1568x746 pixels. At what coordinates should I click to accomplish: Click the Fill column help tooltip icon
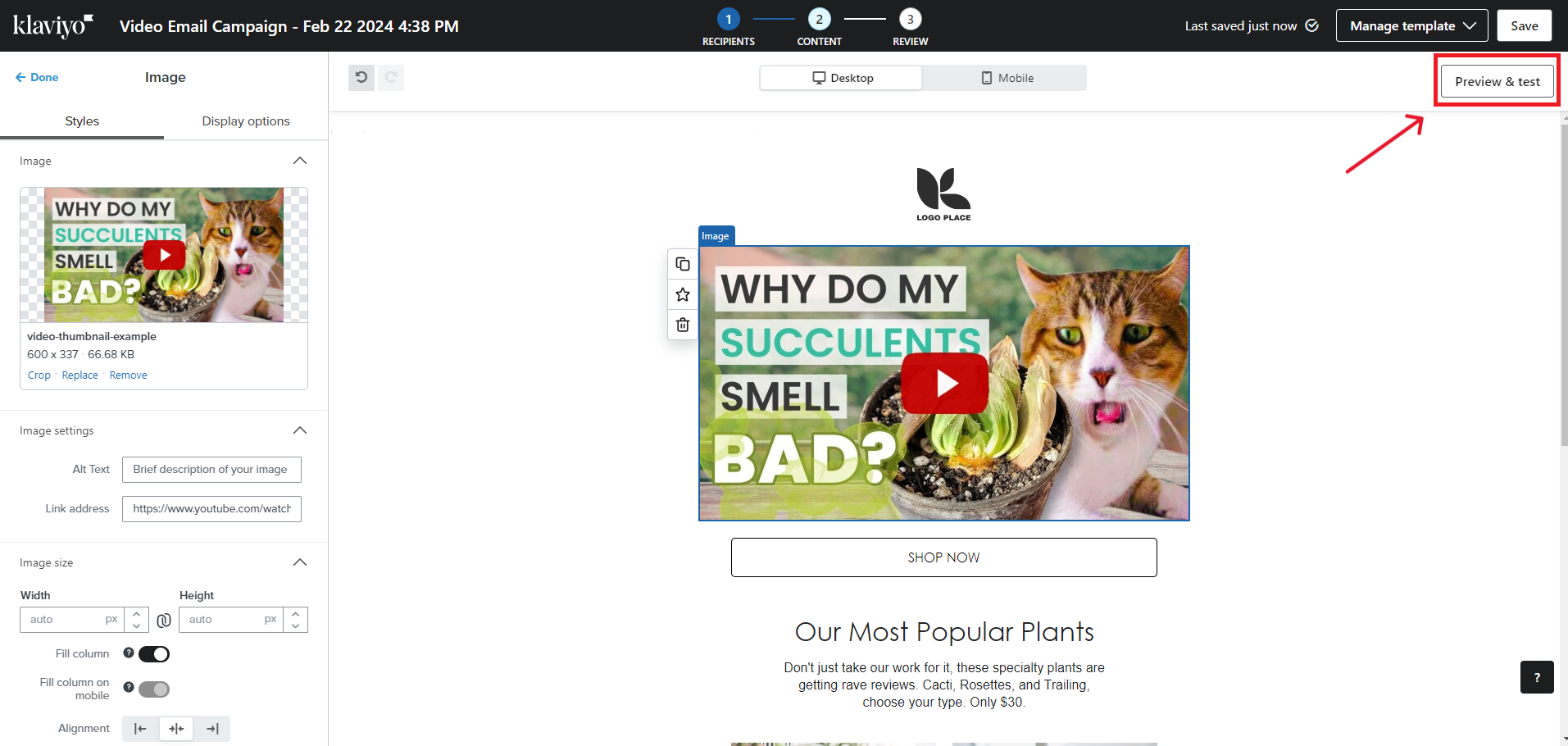[129, 653]
